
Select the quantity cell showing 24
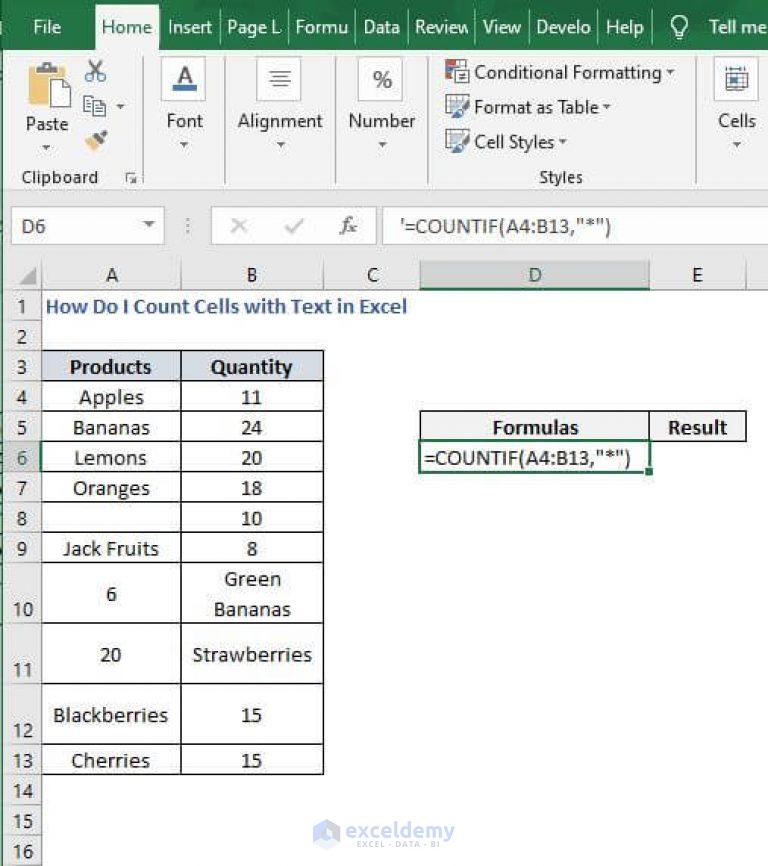[x=252, y=427]
